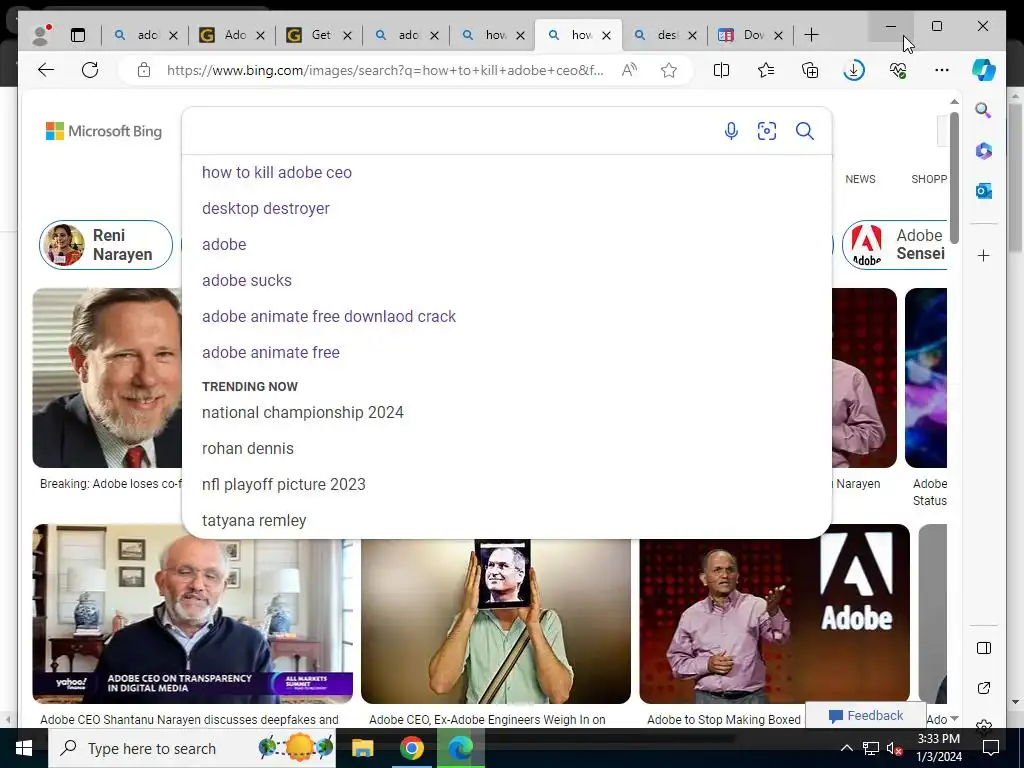Screen dimensions: 1024x768
Task: Open a new tab with plus
Action: coord(811,35)
